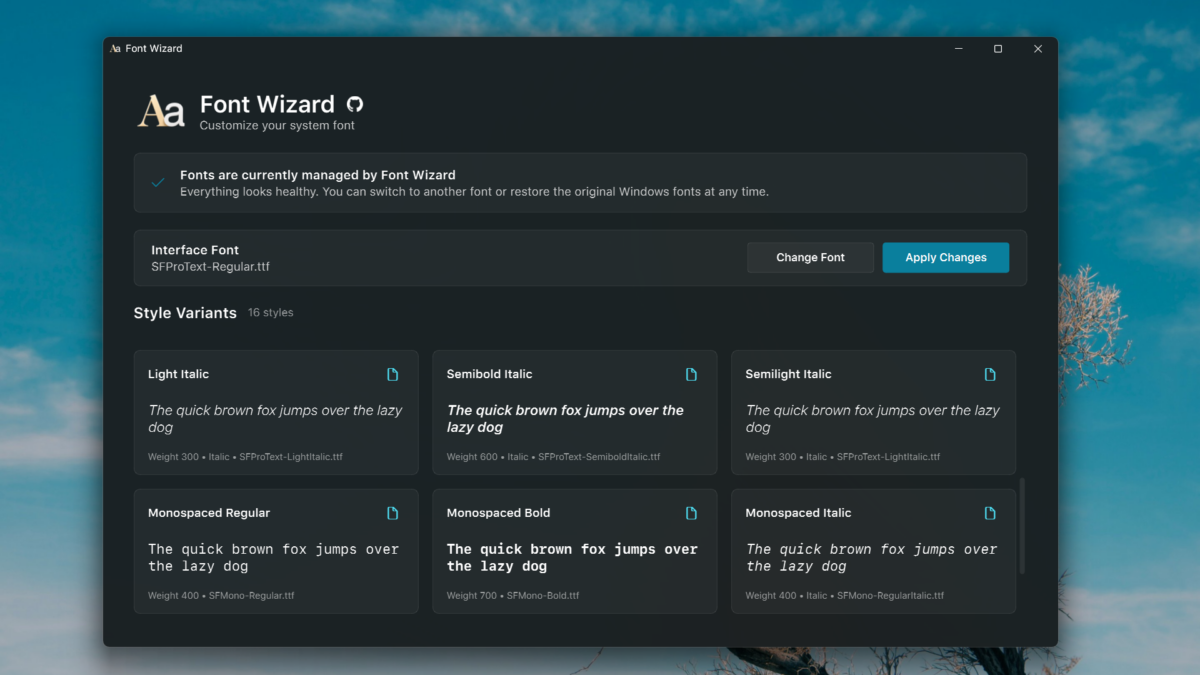
Task: Click the file icon on Monospaced Bold card
Action: pos(691,513)
